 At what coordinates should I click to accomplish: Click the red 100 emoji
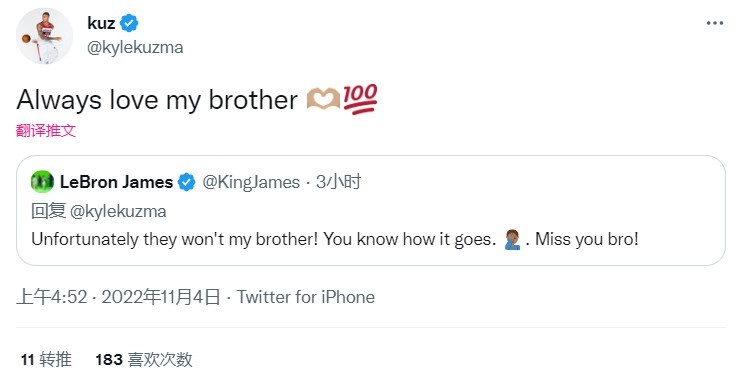coord(360,99)
